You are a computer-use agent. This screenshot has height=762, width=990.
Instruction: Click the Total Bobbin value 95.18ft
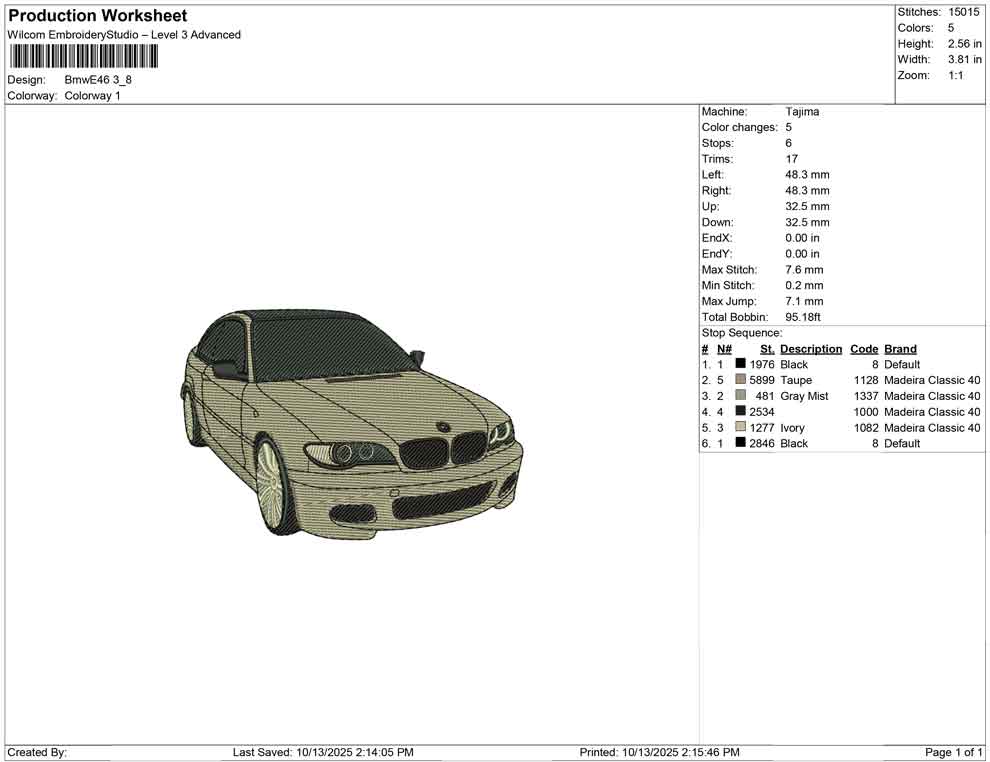pos(803,317)
